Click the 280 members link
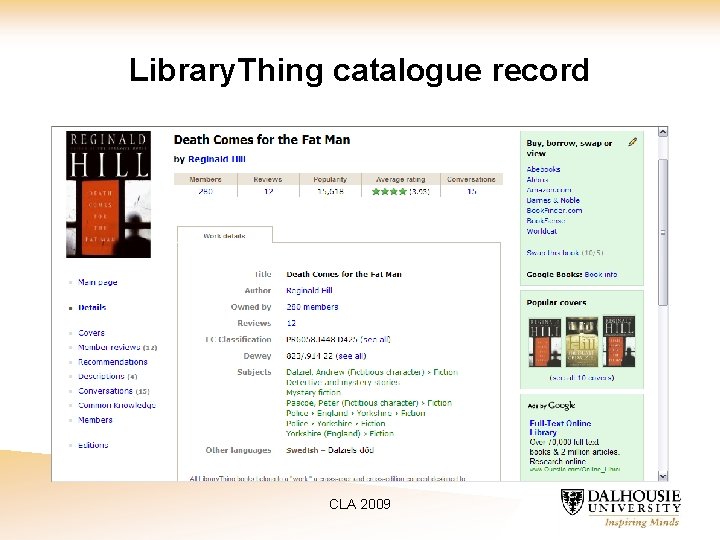Viewport: 720px width, 540px height. pos(312,307)
